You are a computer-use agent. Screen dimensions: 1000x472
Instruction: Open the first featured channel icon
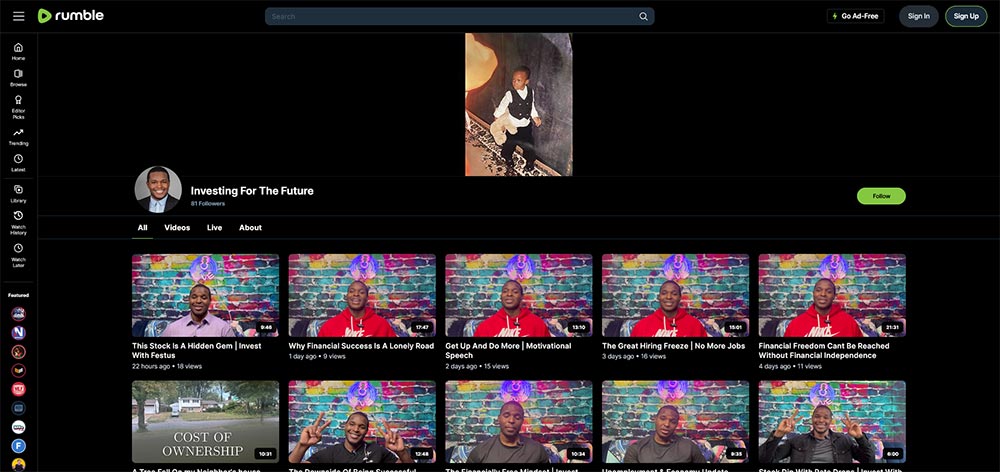click(18, 314)
